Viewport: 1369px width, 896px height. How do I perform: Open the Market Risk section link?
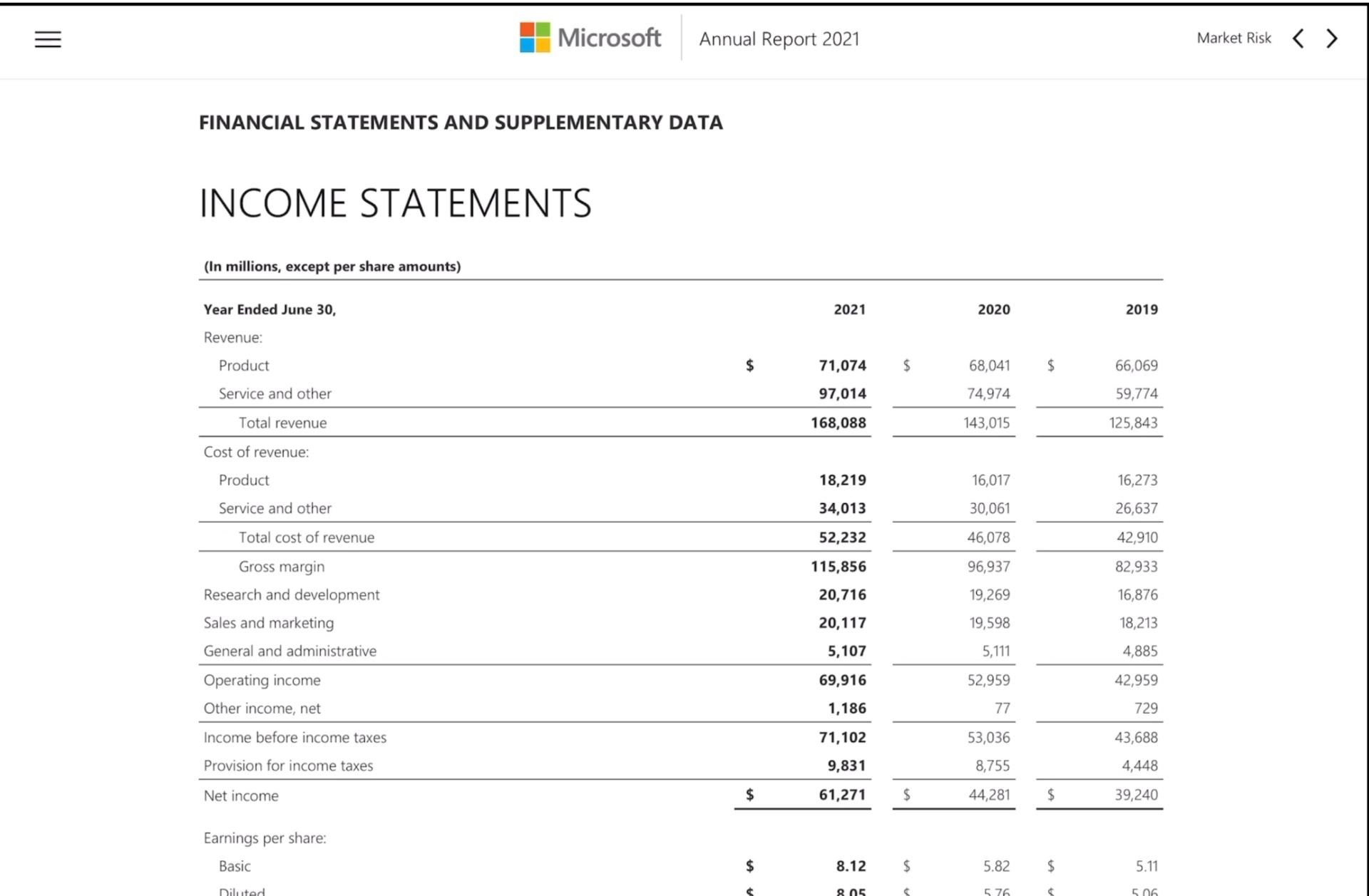[1234, 38]
